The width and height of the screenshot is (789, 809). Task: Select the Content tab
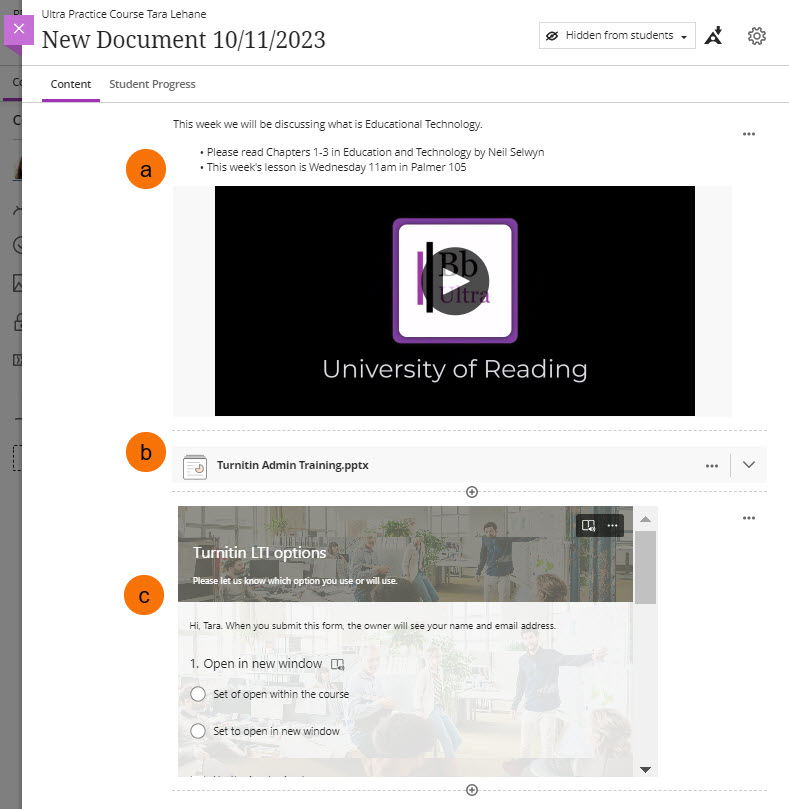[x=71, y=85]
